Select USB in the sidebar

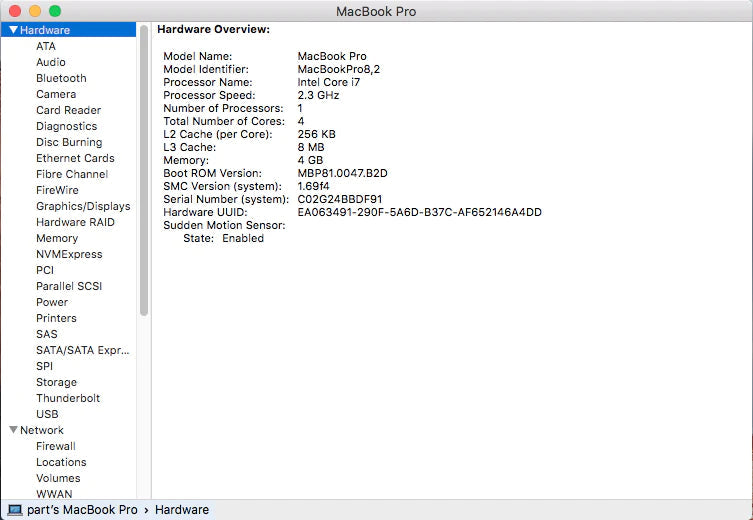[47, 414]
